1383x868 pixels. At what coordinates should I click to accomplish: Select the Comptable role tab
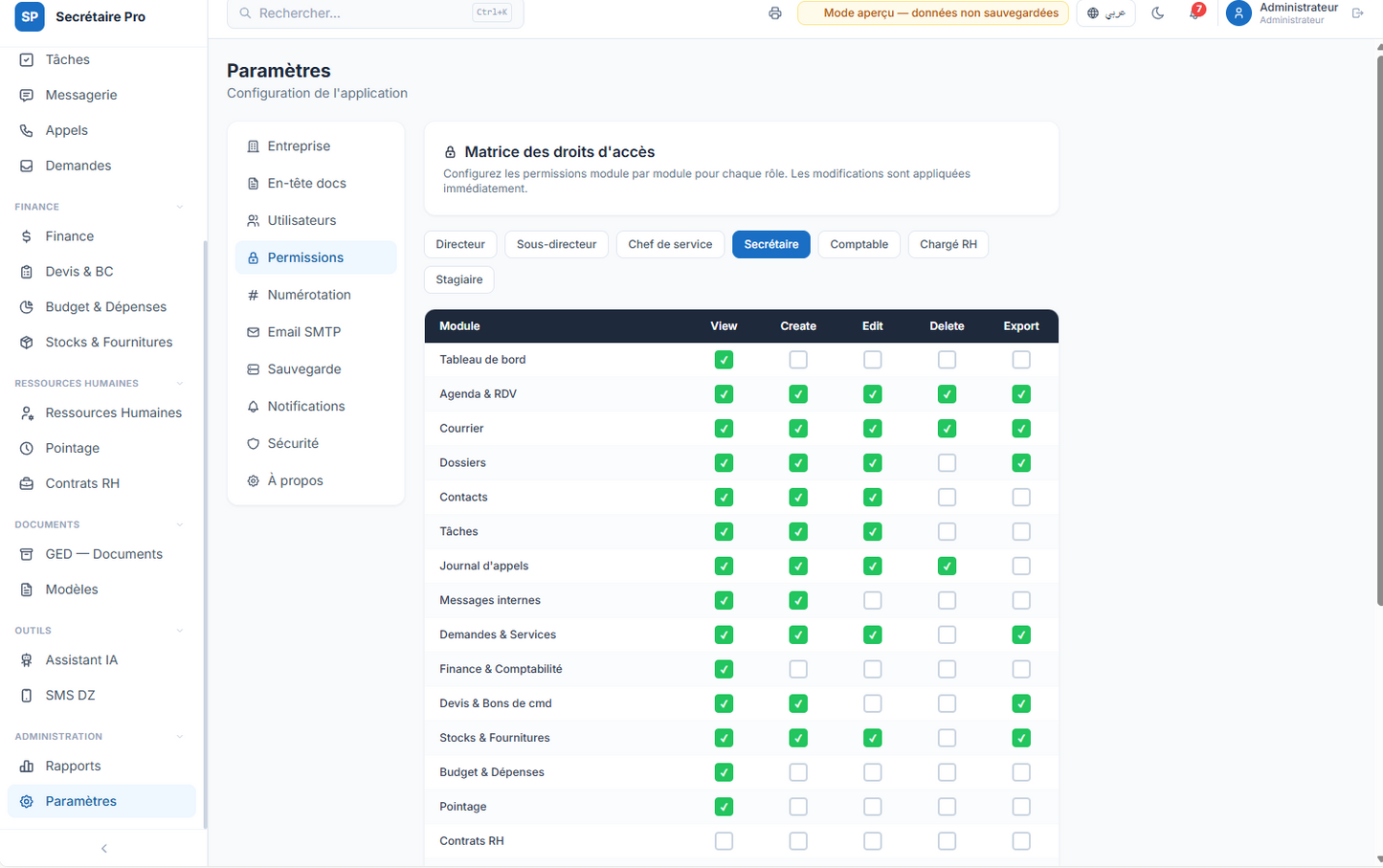pyautogui.click(x=859, y=245)
